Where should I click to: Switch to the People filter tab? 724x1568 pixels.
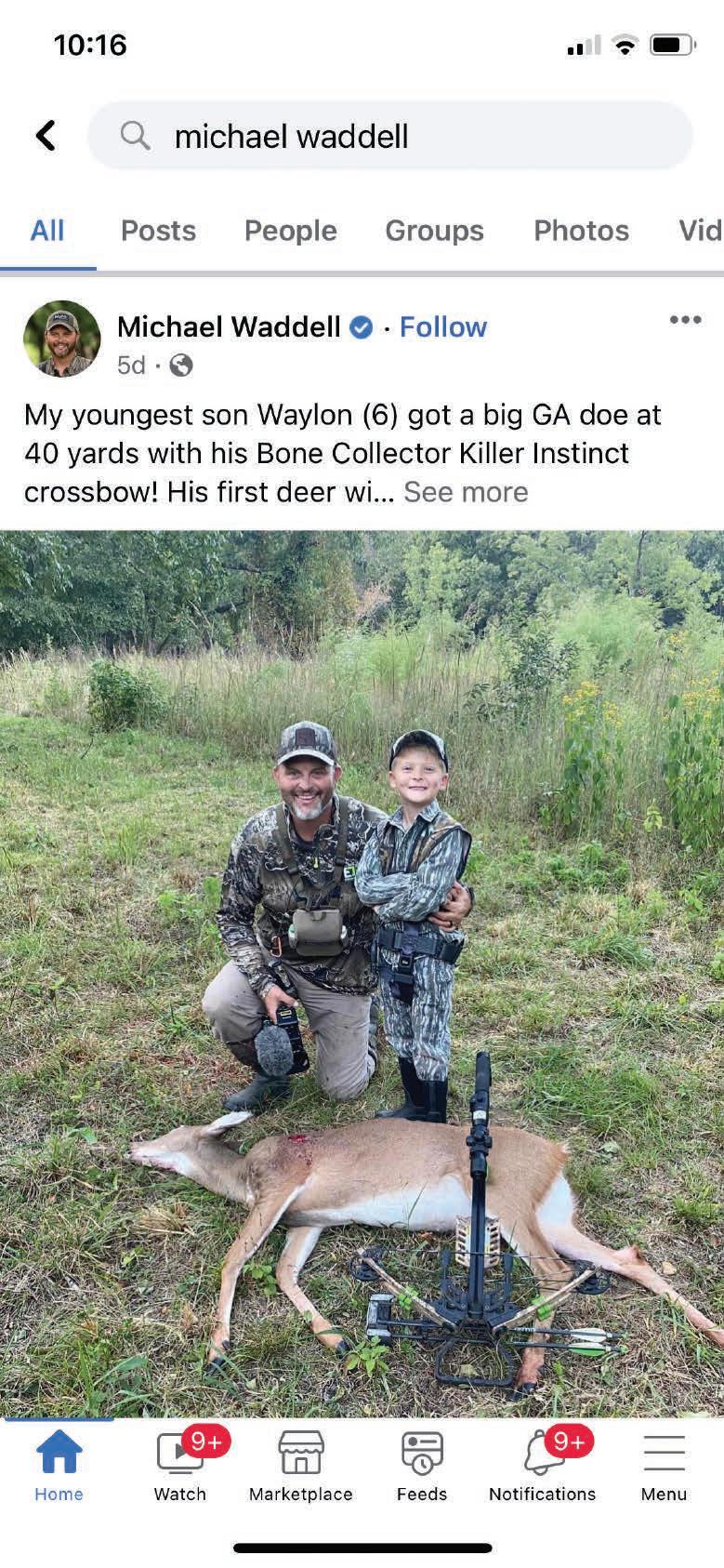290,231
